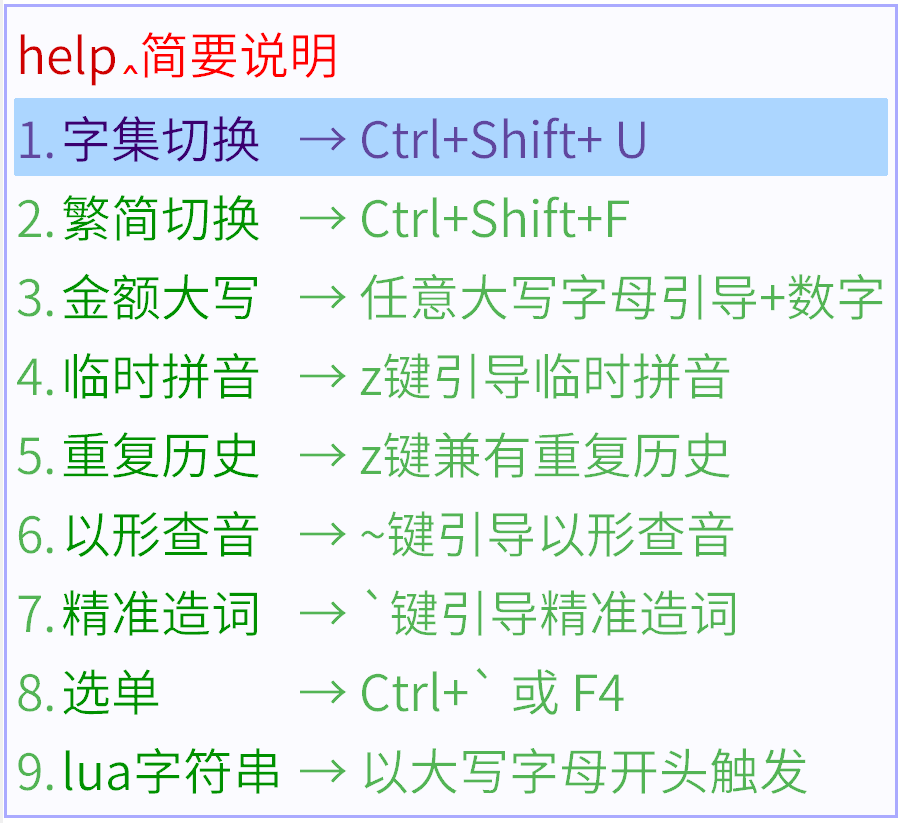The height and width of the screenshot is (823, 902).
Task: Pick candidate 3 金额大写
Action: pyautogui.click(x=160, y=298)
